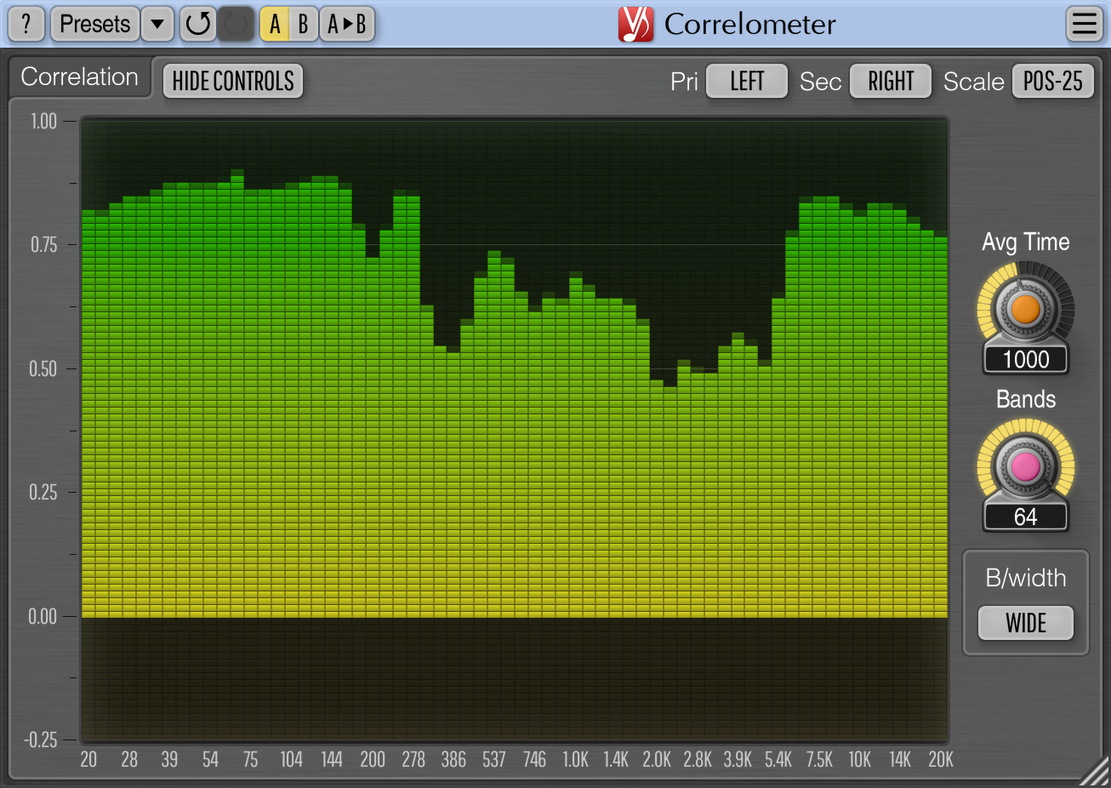Open the preset dropdown arrow next to Presets
The width and height of the screenshot is (1111, 788).
pos(157,24)
